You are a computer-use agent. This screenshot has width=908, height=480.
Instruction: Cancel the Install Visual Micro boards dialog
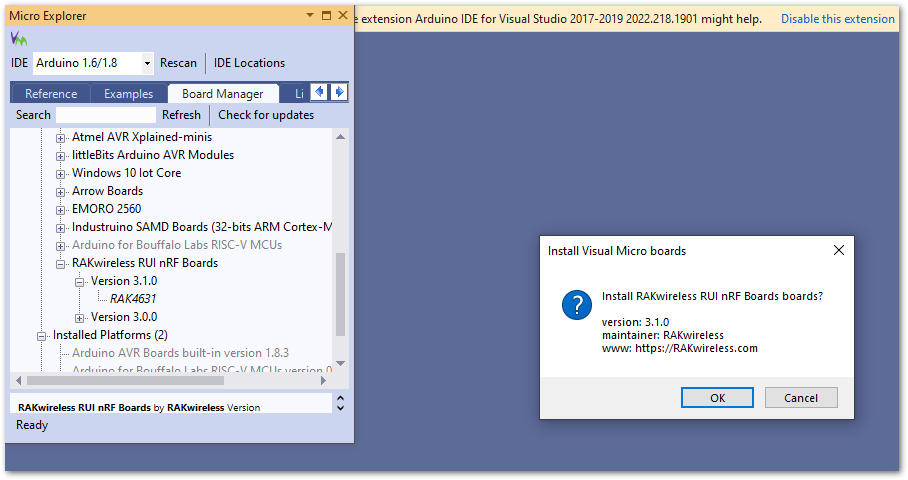click(x=801, y=398)
